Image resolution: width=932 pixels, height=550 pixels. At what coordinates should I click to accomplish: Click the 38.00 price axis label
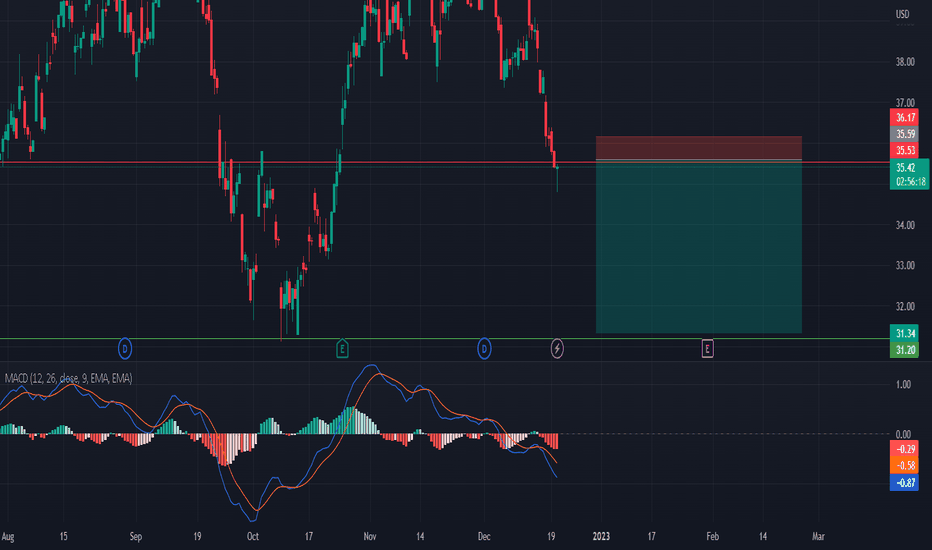click(x=905, y=62)
